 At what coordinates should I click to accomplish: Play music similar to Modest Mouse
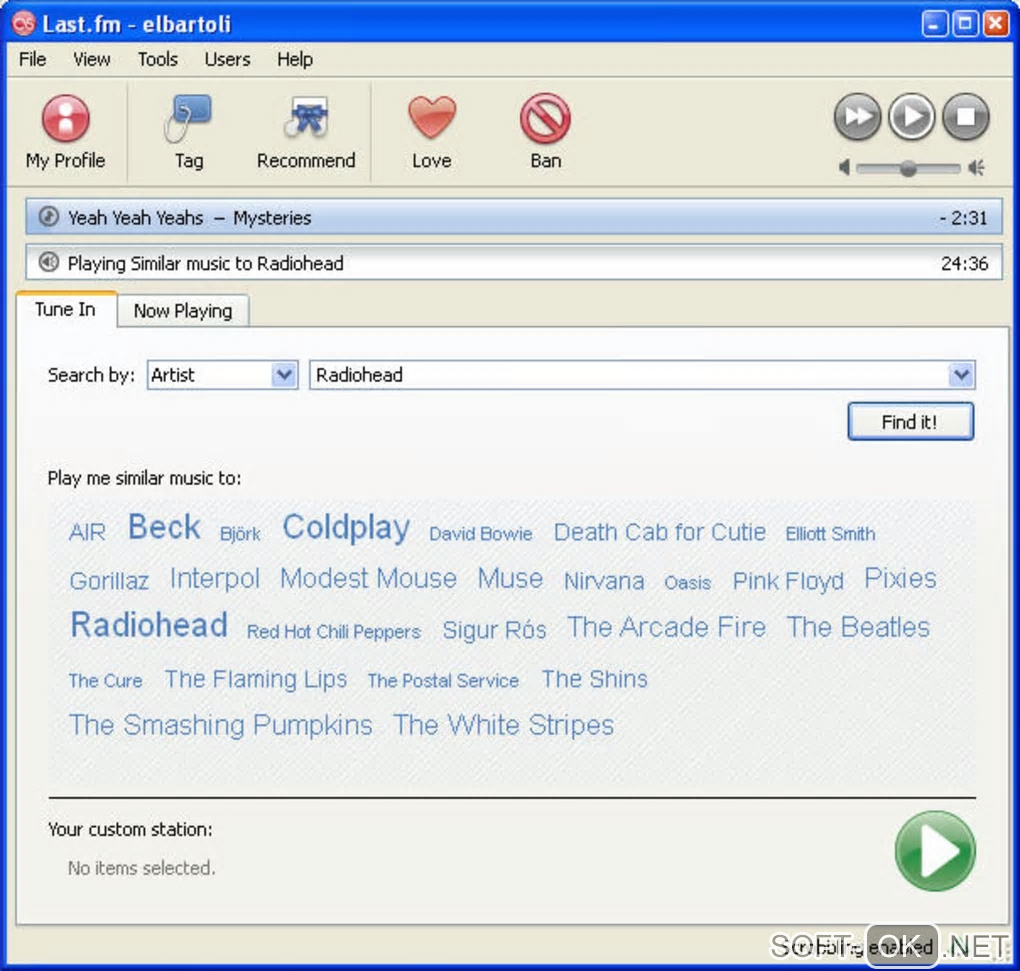(368, 578)
